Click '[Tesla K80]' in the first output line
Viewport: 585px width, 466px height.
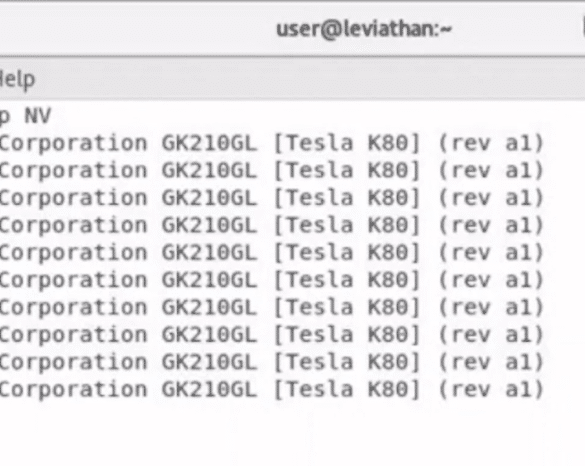point(348,143)
